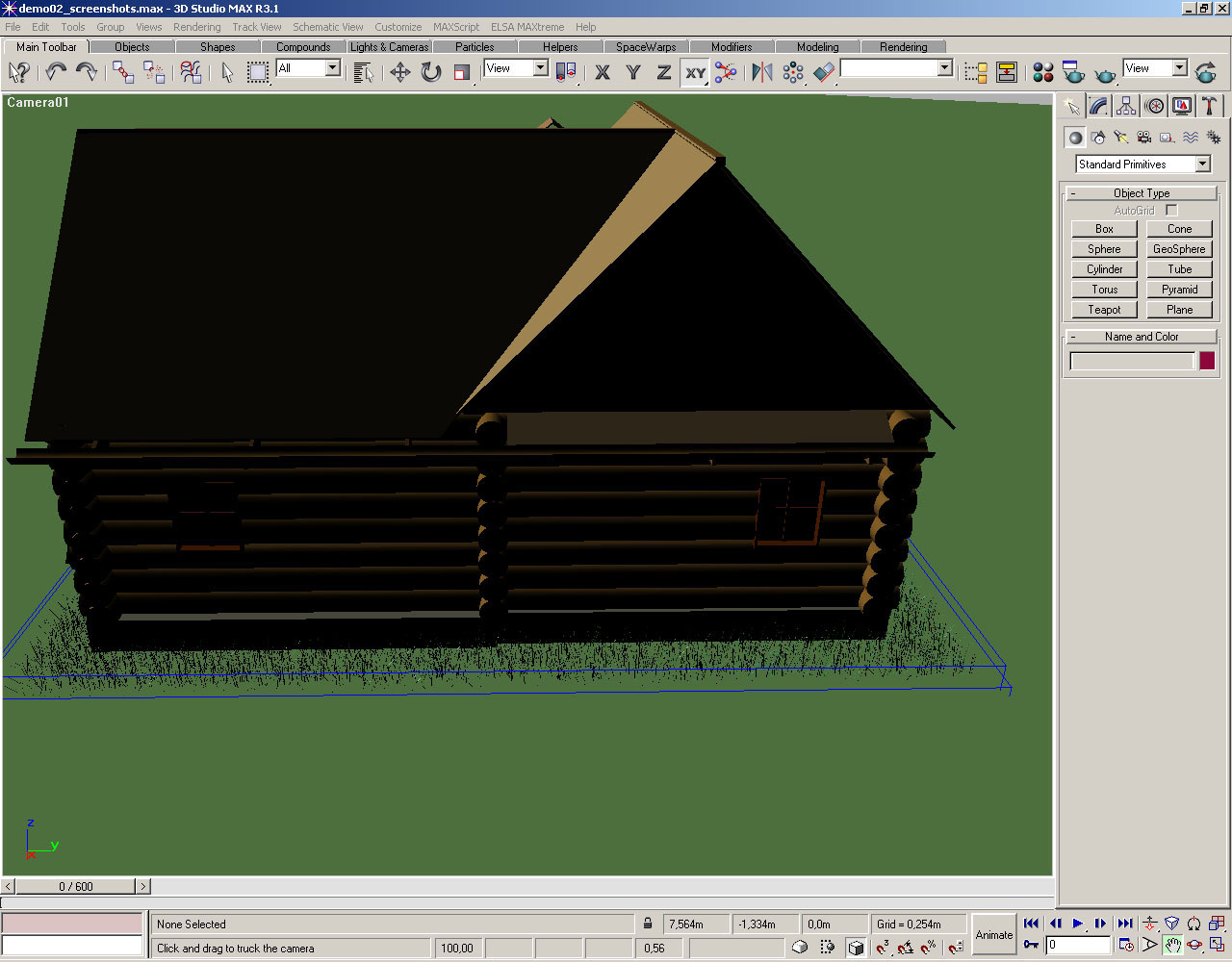
Task: Open the Modify command panel tab
Action: 1098,107
